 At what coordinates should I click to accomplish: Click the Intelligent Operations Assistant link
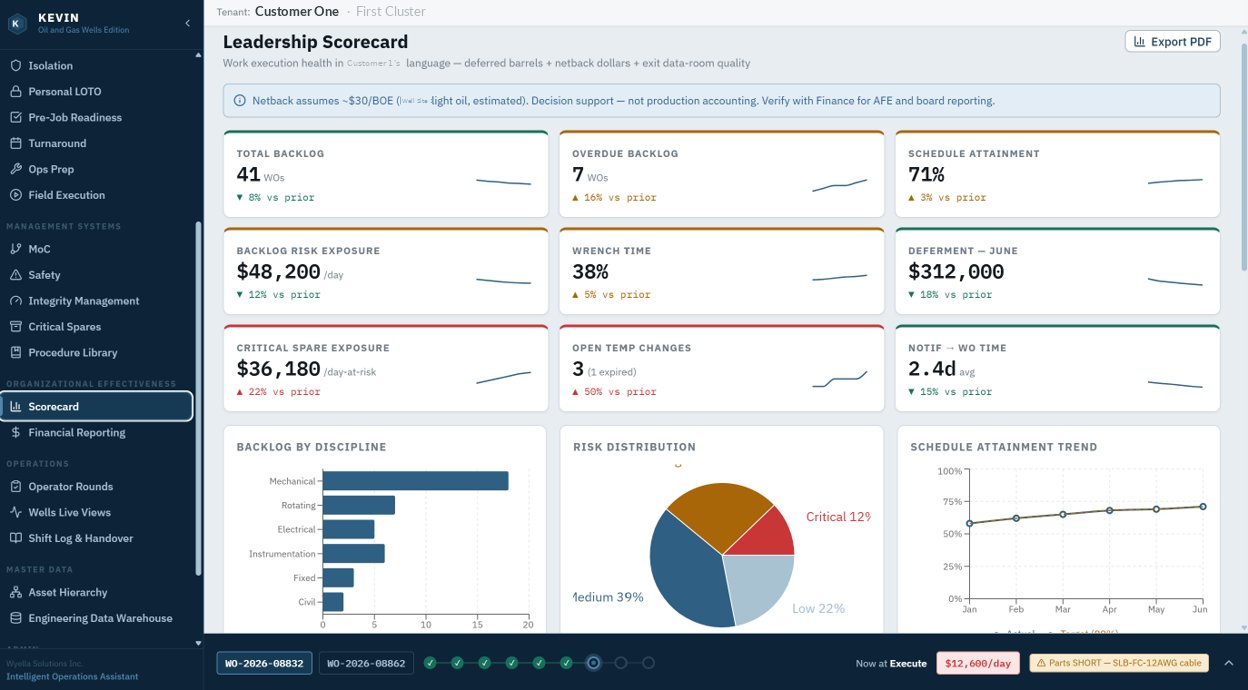pyautogui.click(x=72, y=677)
